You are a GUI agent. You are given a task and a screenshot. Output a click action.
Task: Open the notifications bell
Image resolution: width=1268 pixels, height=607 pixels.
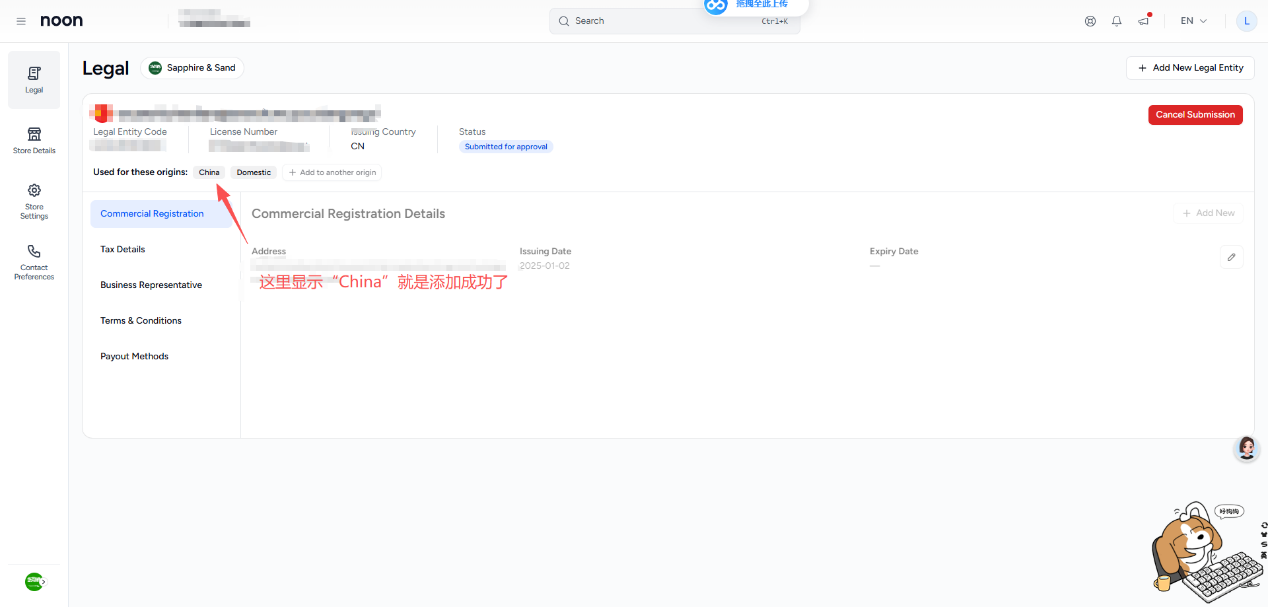point(1117,21)
